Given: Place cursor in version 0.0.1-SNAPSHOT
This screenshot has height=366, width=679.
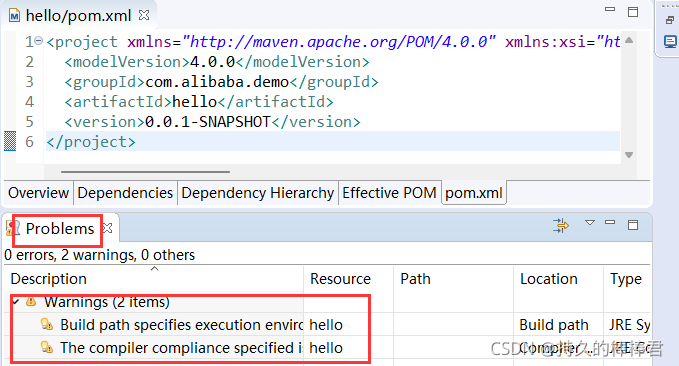Looking at the screenshot, I should pos(208,122).
